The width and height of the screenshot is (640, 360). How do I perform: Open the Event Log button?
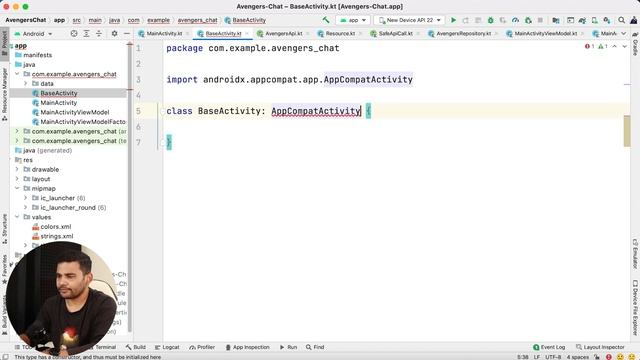[549, 347]
